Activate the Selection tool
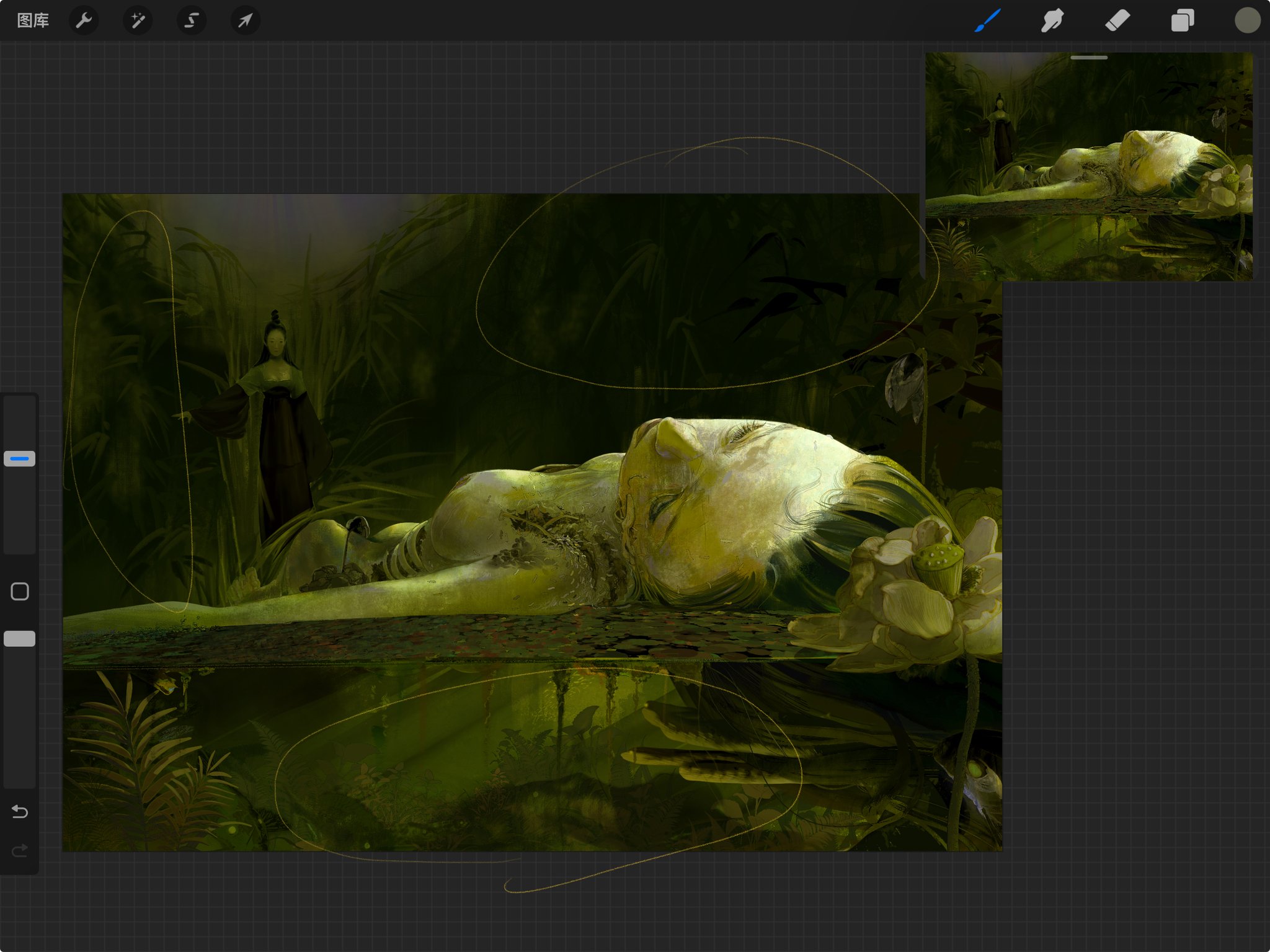The width and height of the screenshot is (1270, 952). pos(192,20)
